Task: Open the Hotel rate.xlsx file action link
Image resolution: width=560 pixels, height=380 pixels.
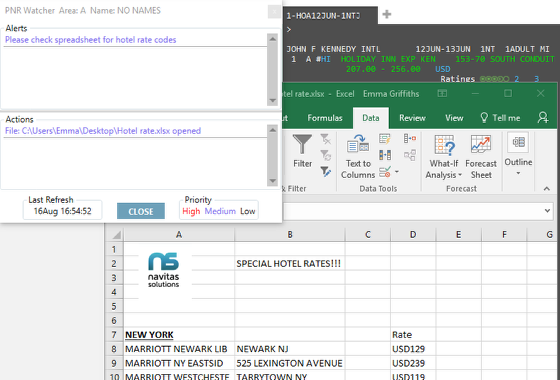Action: coord(103,131)
